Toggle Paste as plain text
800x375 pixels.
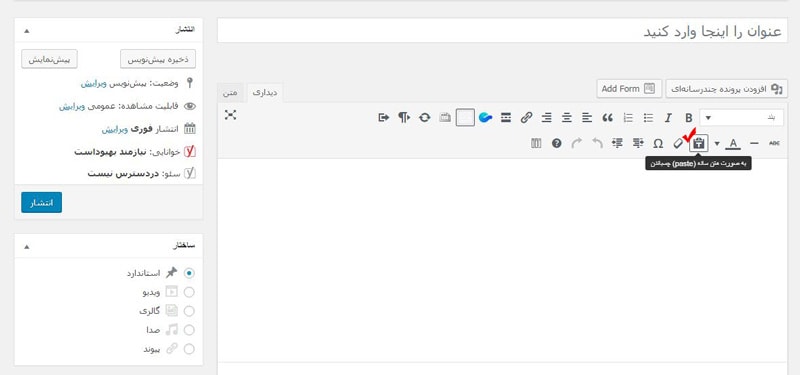(699, 144)
